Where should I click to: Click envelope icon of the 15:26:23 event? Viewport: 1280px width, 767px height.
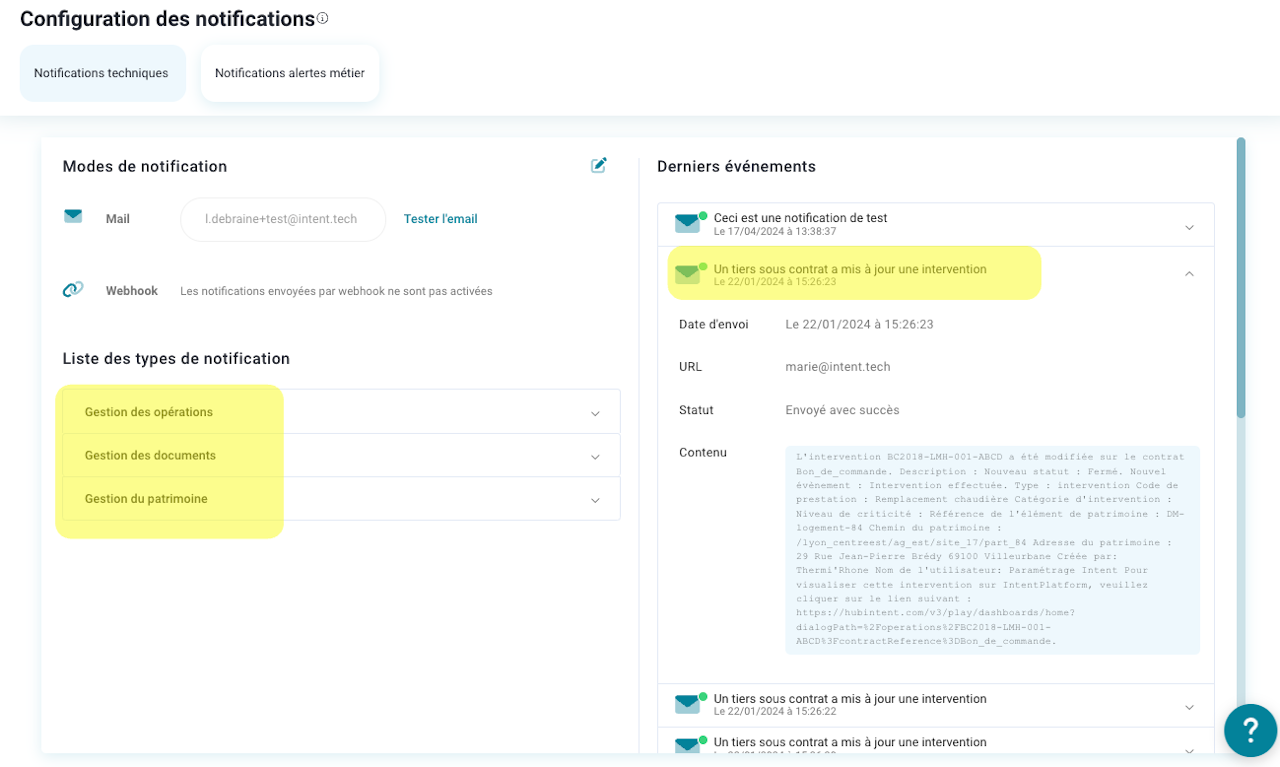click(x=688, y=273)
